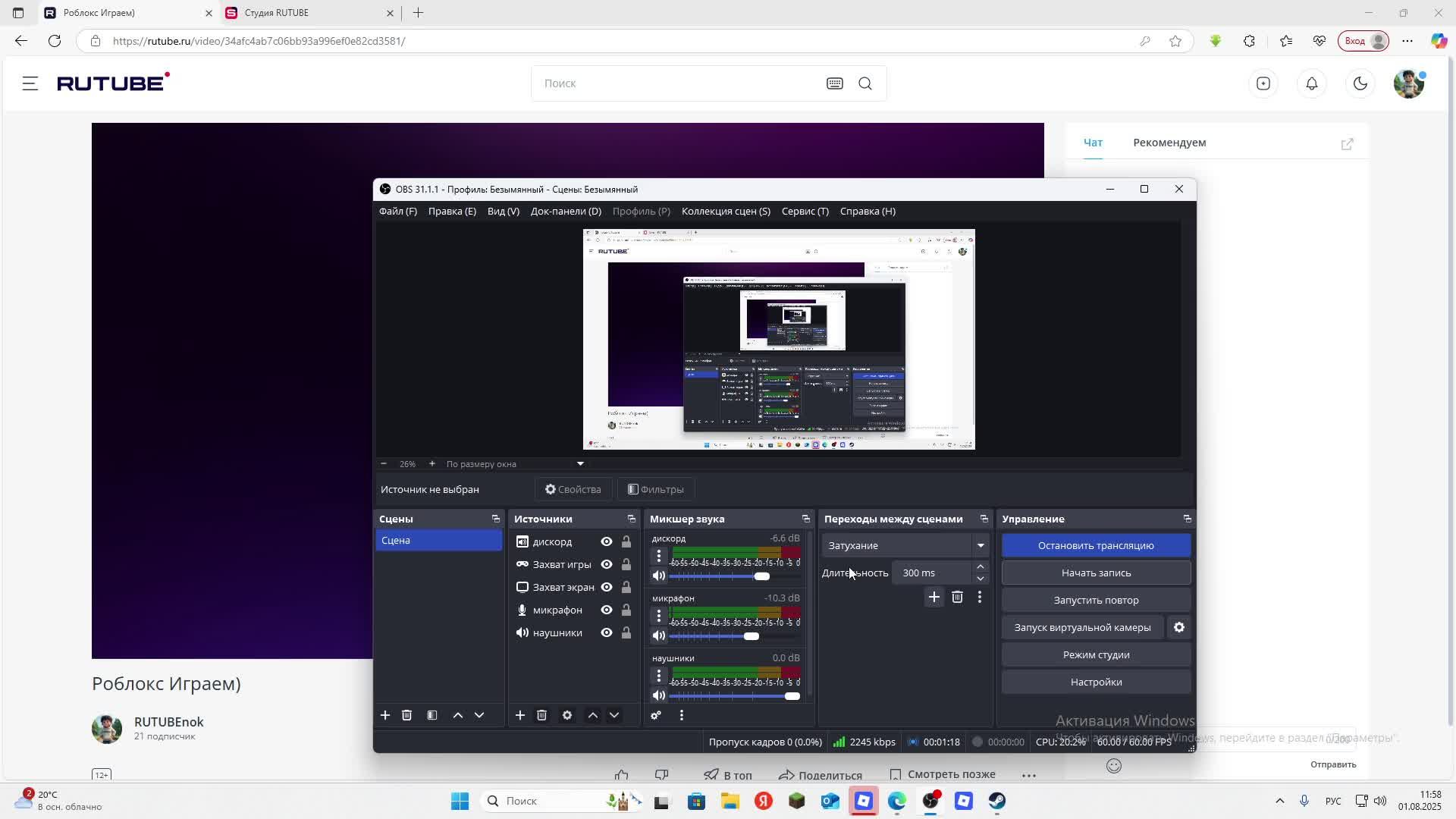This screenshot has height=819, width=1456.
Task: Hide the Захват игры source
Action: pos(607,564)
